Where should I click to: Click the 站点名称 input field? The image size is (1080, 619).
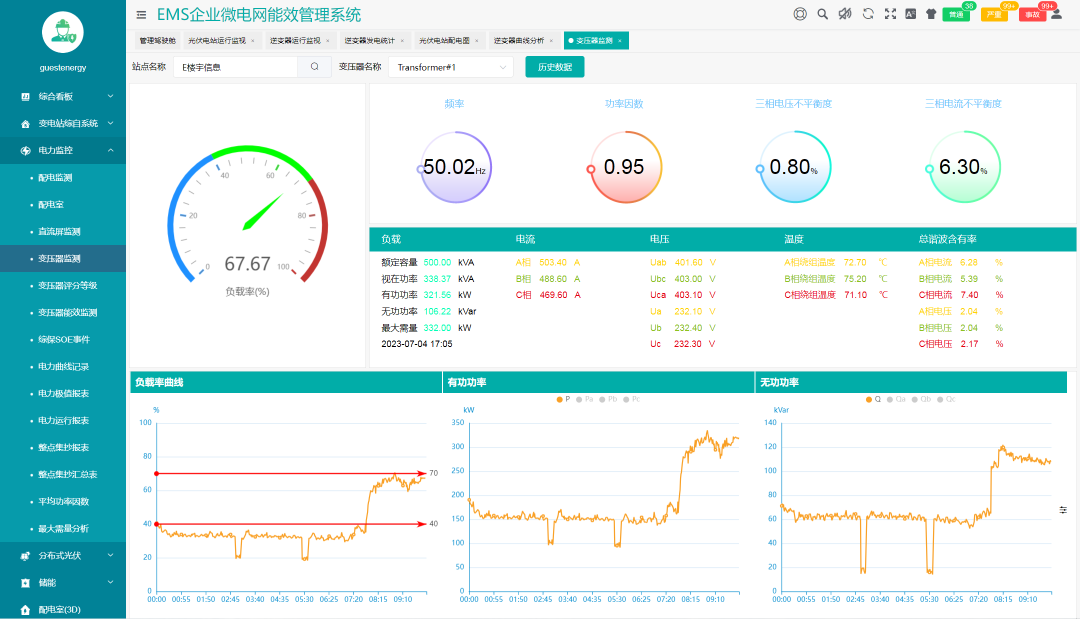(235, 67)
